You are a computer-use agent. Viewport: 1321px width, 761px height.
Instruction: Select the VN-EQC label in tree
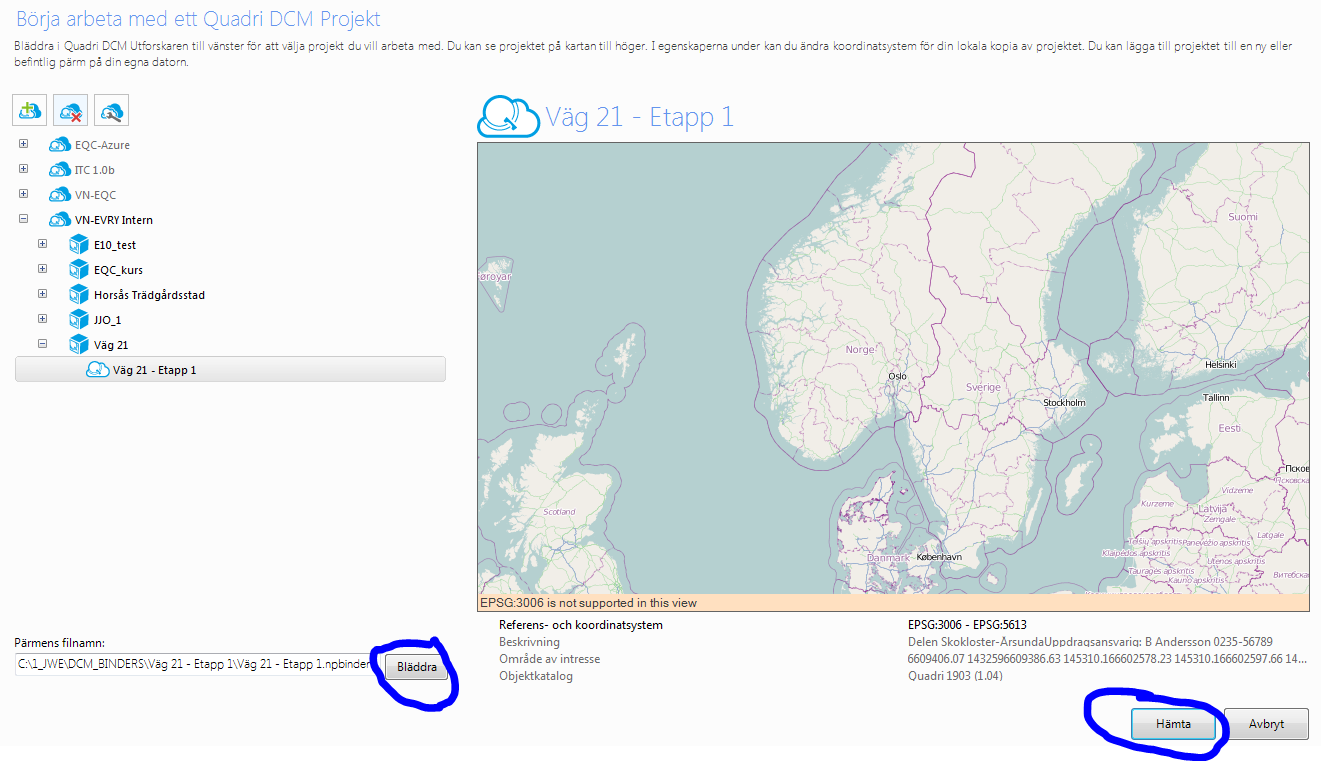point(95,195)
